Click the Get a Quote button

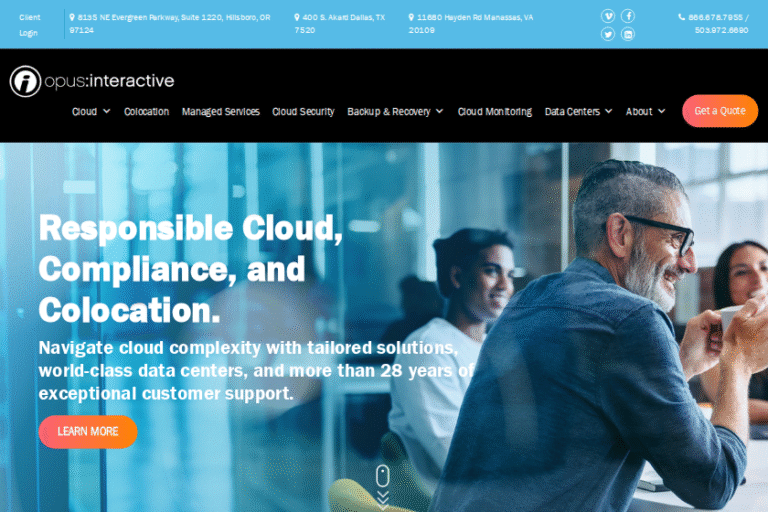[720, 111]
